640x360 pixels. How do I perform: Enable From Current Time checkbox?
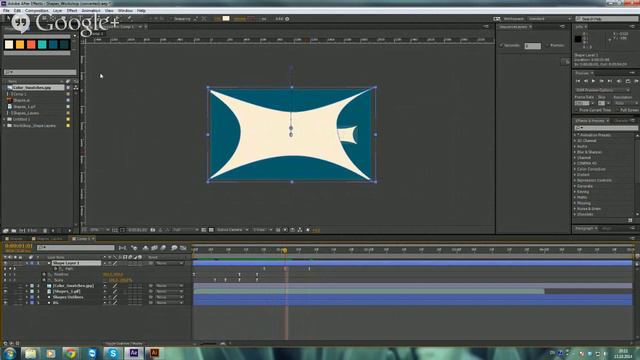(577, 110)
